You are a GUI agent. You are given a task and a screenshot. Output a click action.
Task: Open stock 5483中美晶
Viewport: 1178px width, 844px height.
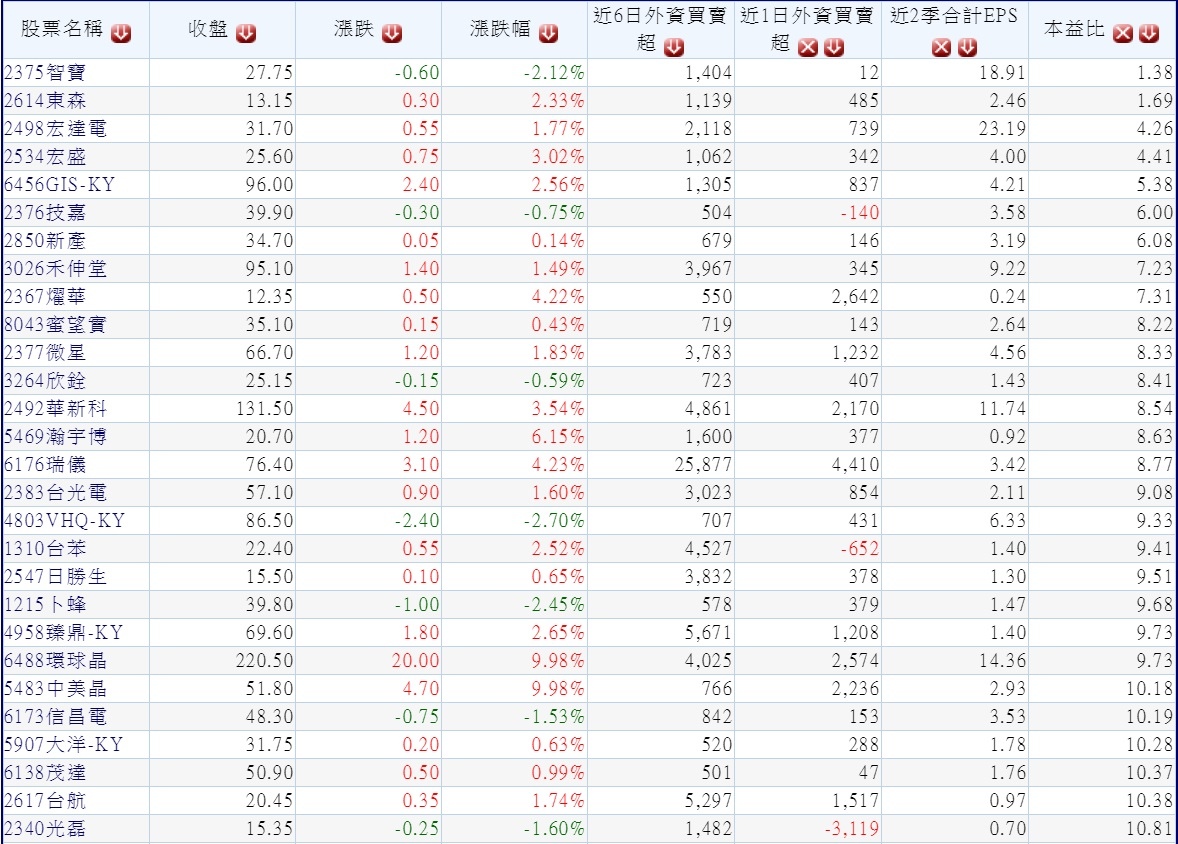56,688
